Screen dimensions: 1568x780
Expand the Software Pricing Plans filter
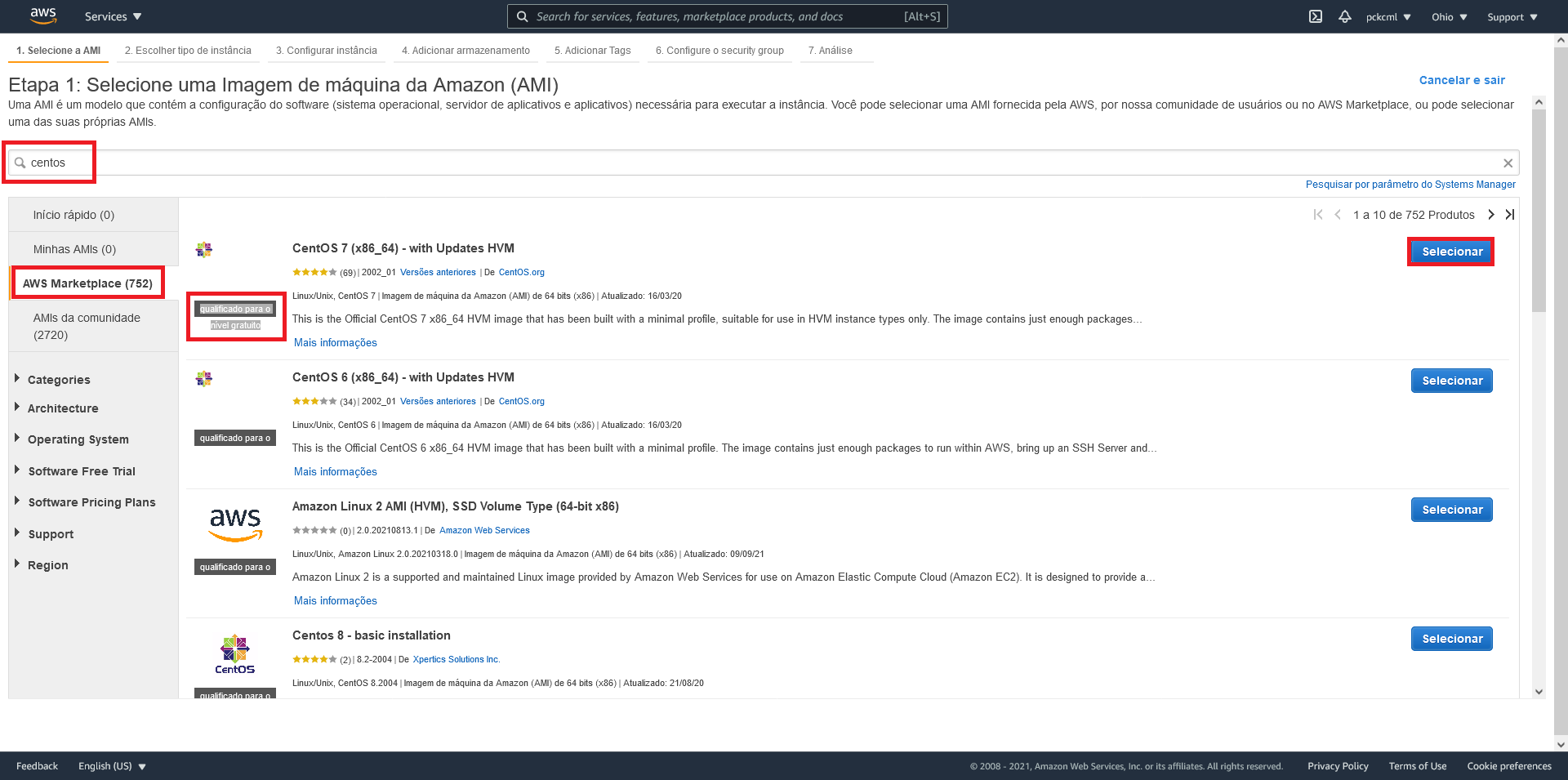coord(91,501)
